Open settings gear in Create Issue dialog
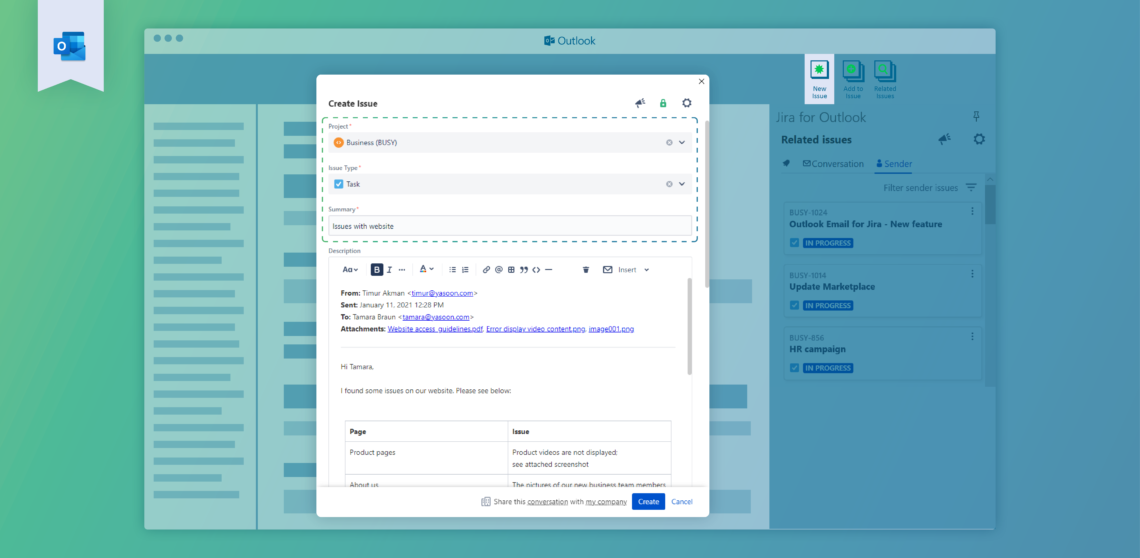This screenshot has height=558, width=1140. point(686,103)
